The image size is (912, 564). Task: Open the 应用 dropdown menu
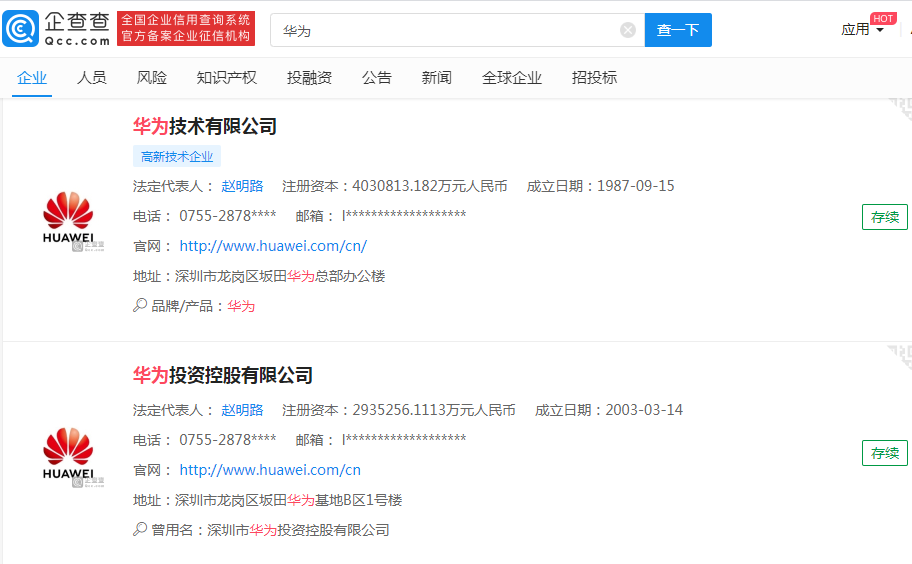tap(862, 30)
